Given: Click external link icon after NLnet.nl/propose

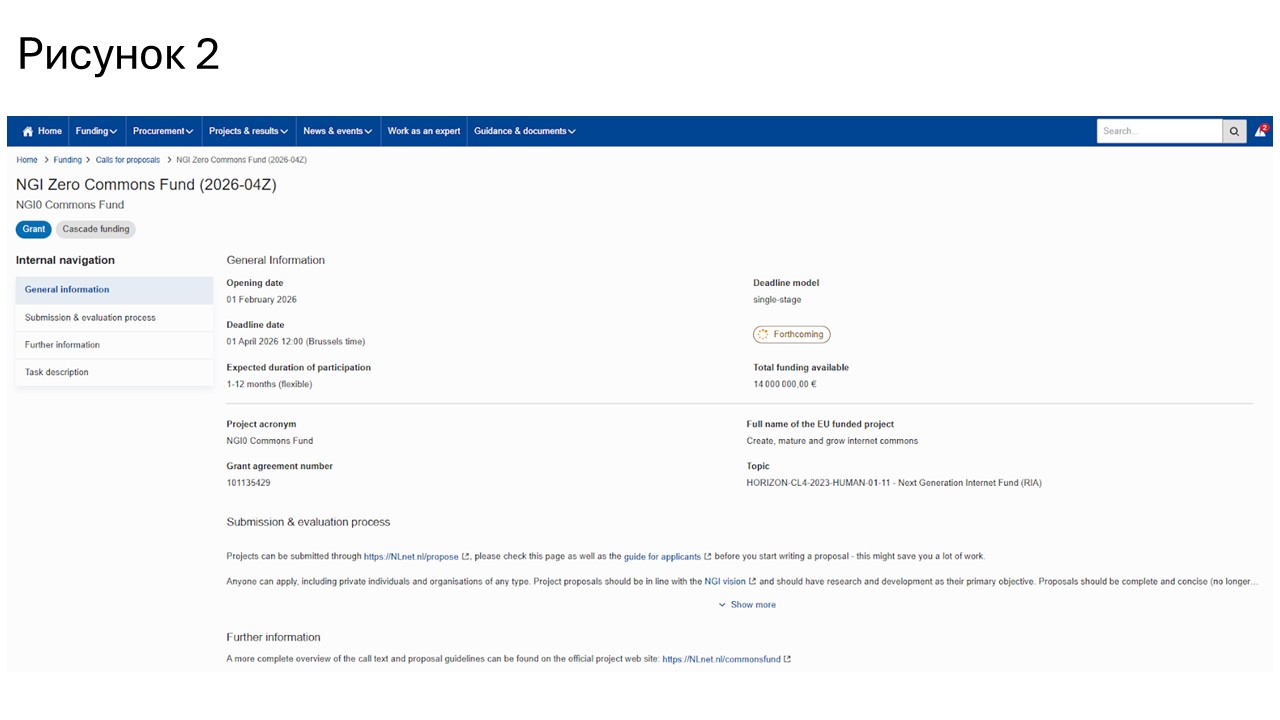Looking at the screenshot, I should click(x=466, y=557).
